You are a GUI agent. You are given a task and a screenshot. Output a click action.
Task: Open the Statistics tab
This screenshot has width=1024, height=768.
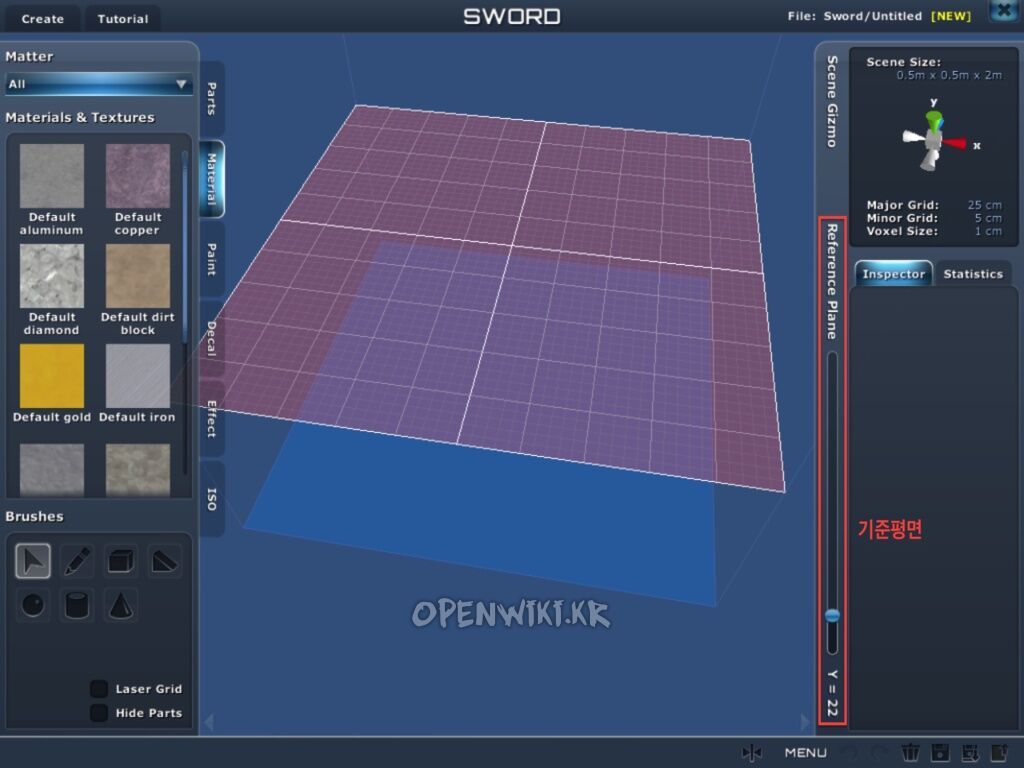point(973,274)
